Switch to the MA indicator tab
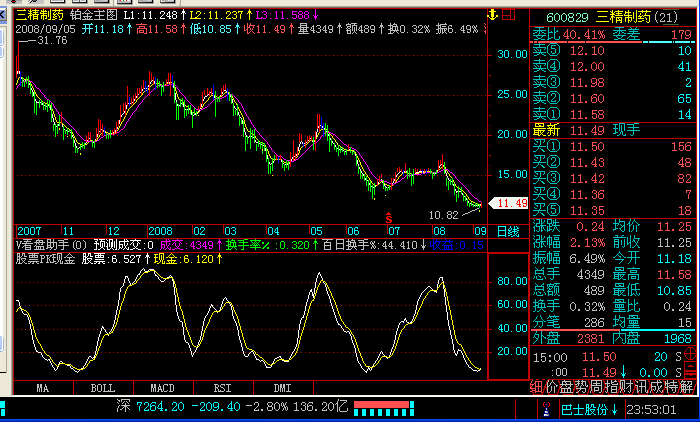 43,388
